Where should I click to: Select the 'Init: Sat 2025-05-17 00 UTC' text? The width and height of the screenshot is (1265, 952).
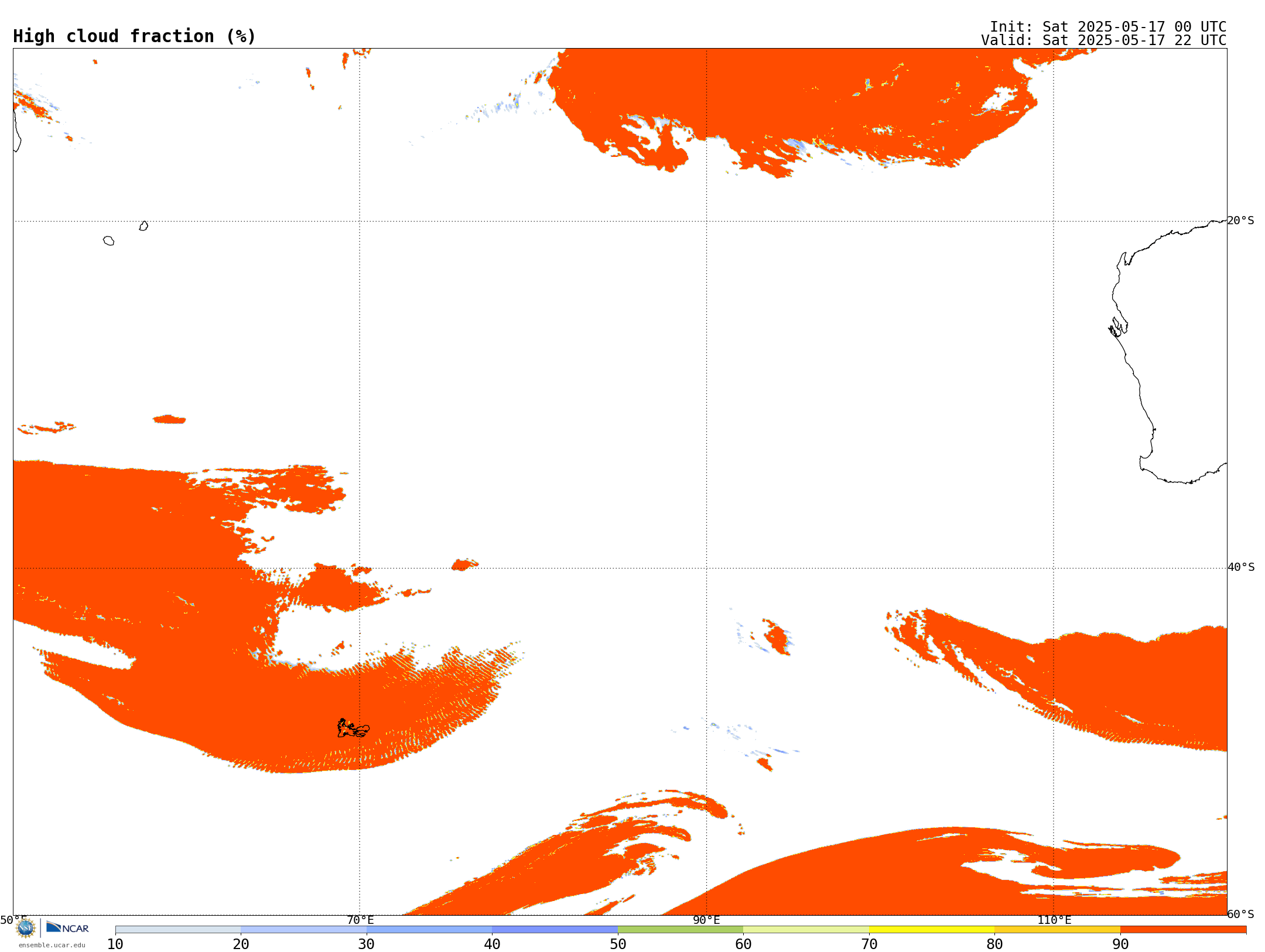point(1108,27)
